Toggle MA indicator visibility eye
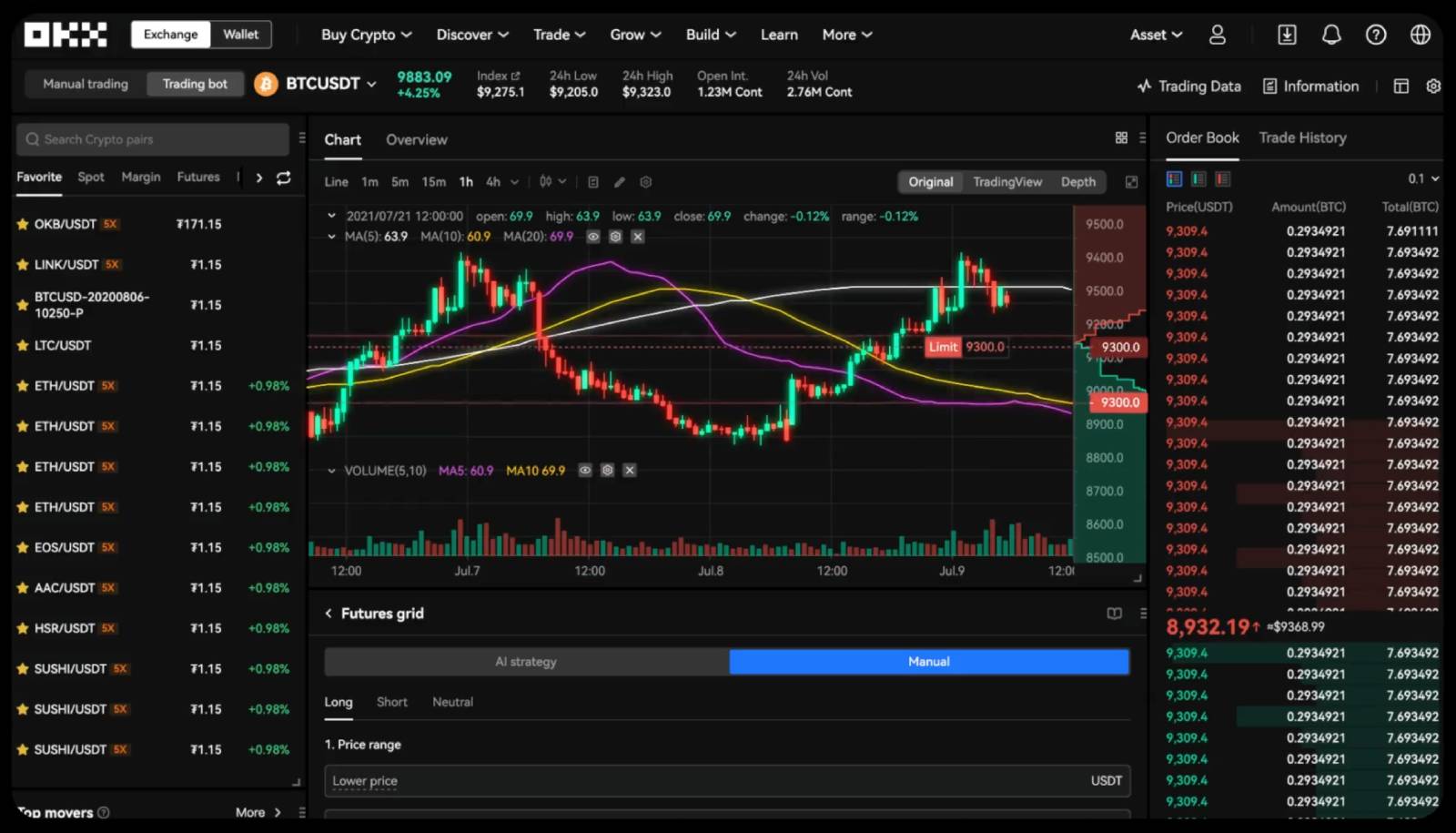Image resolution: width=1456 pixels, height=833 pixels. coord(592,237)
